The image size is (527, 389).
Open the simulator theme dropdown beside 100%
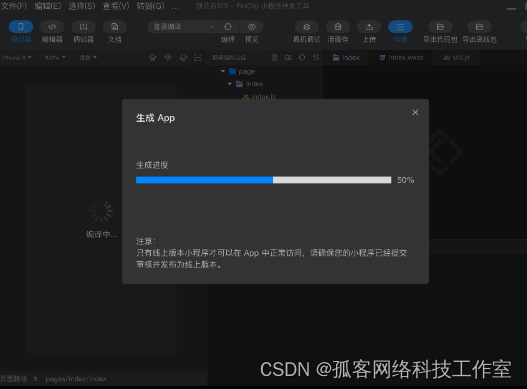(88, 57)
